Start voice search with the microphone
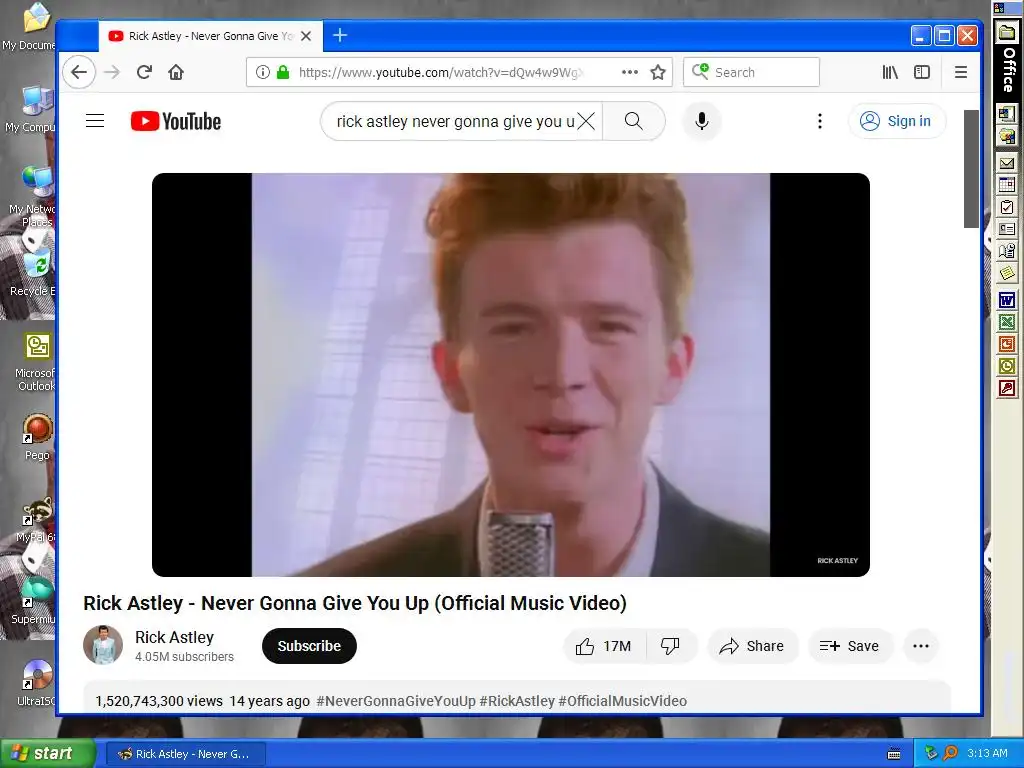 coord(701,121)
